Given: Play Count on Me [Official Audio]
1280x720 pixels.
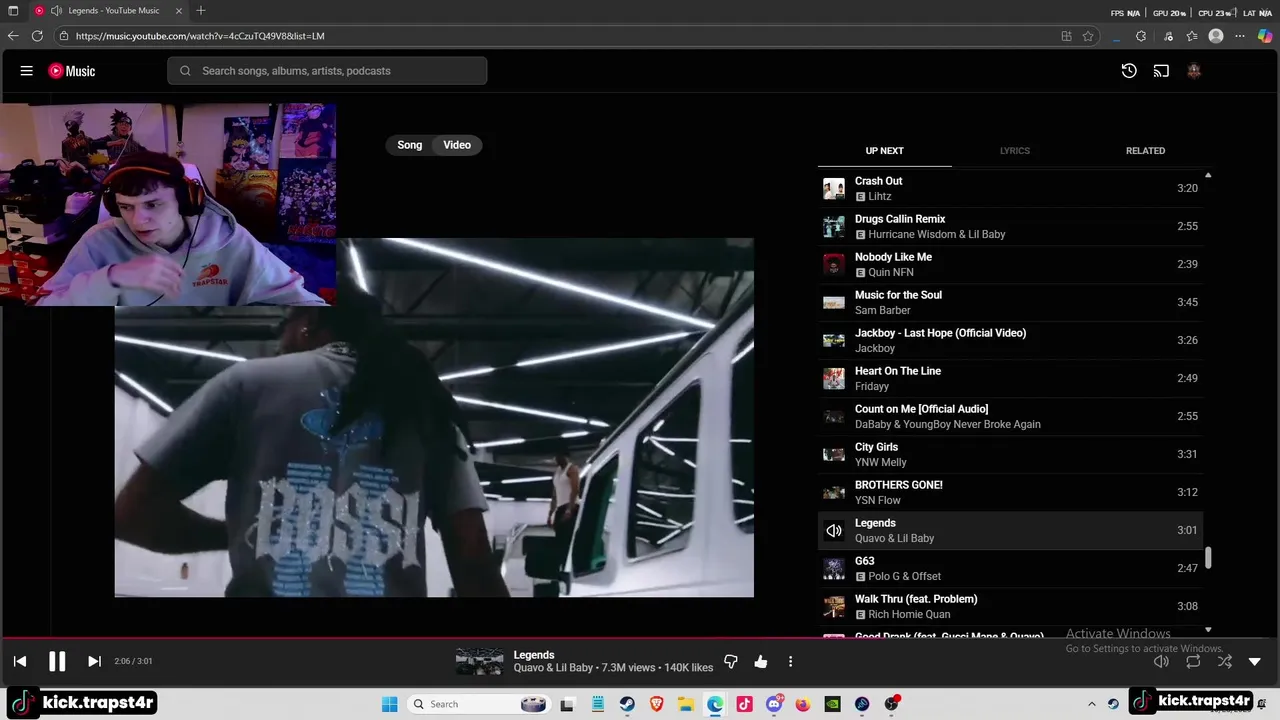Looking at the screenshot, I should coord(1010,416).
